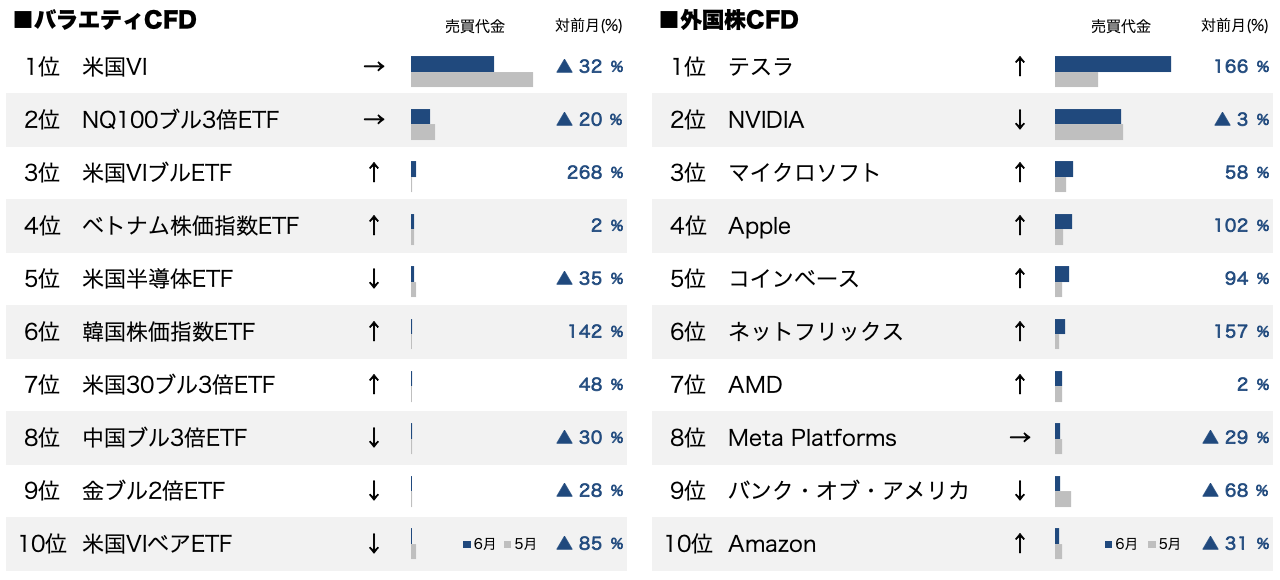The height and width of the screenshot is (580, 1280).
Task: Select the NQ100ブル3倍ETF row label
Action: (x=180, y=120)
